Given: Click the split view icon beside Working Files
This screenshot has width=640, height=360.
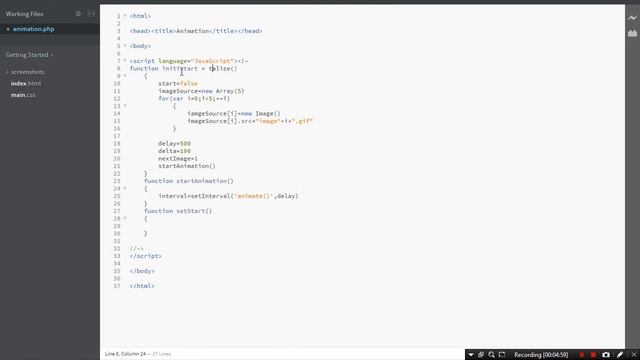Looking at the screenshot, I should click(x=91, y=13).
